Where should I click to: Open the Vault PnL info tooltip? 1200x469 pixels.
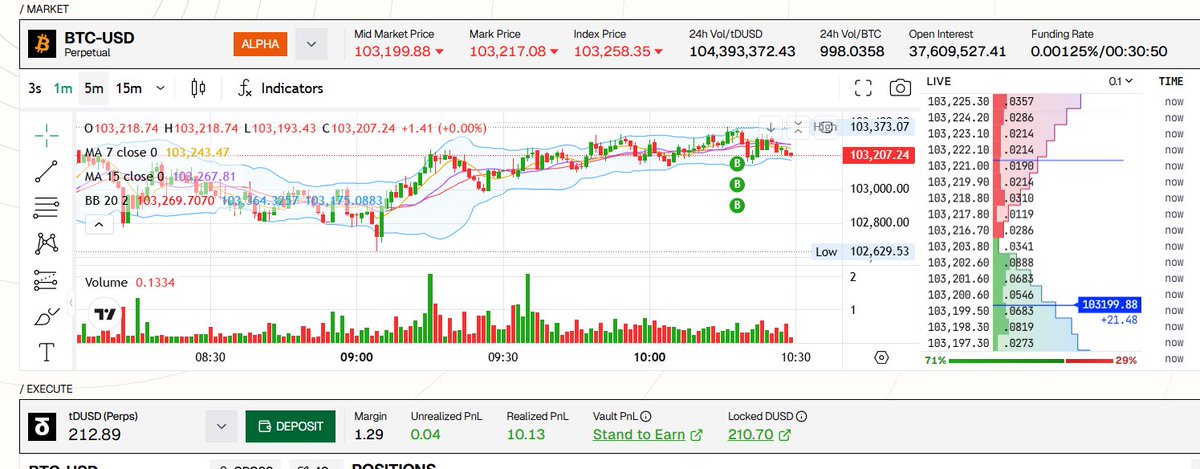point(646,416)
